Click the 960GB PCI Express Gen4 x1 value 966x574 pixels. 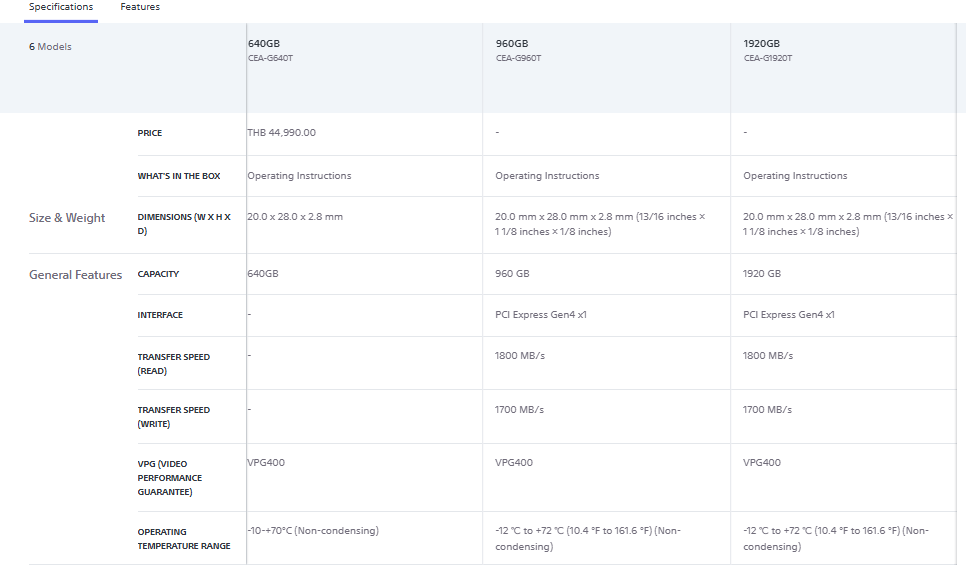tap(541, 315)
